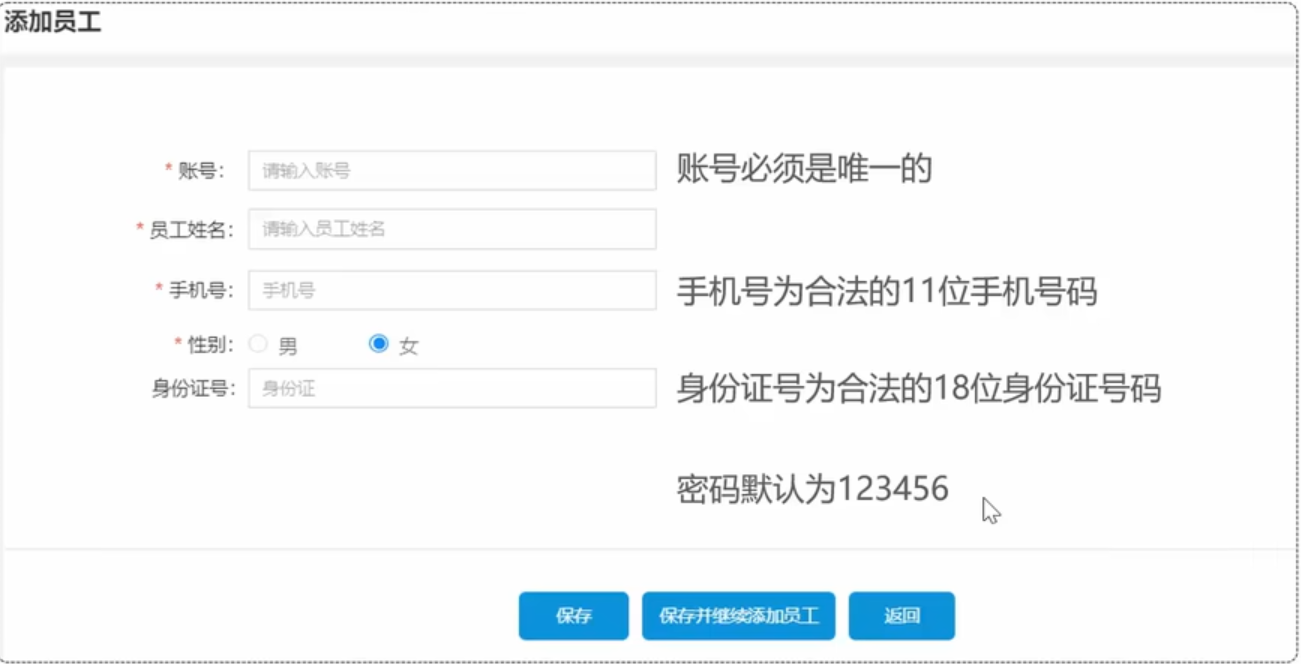The width and height of the screenshot is (1301, 664).
Task: Click the 身份证 placeholder input
Action: coord(452,388)
